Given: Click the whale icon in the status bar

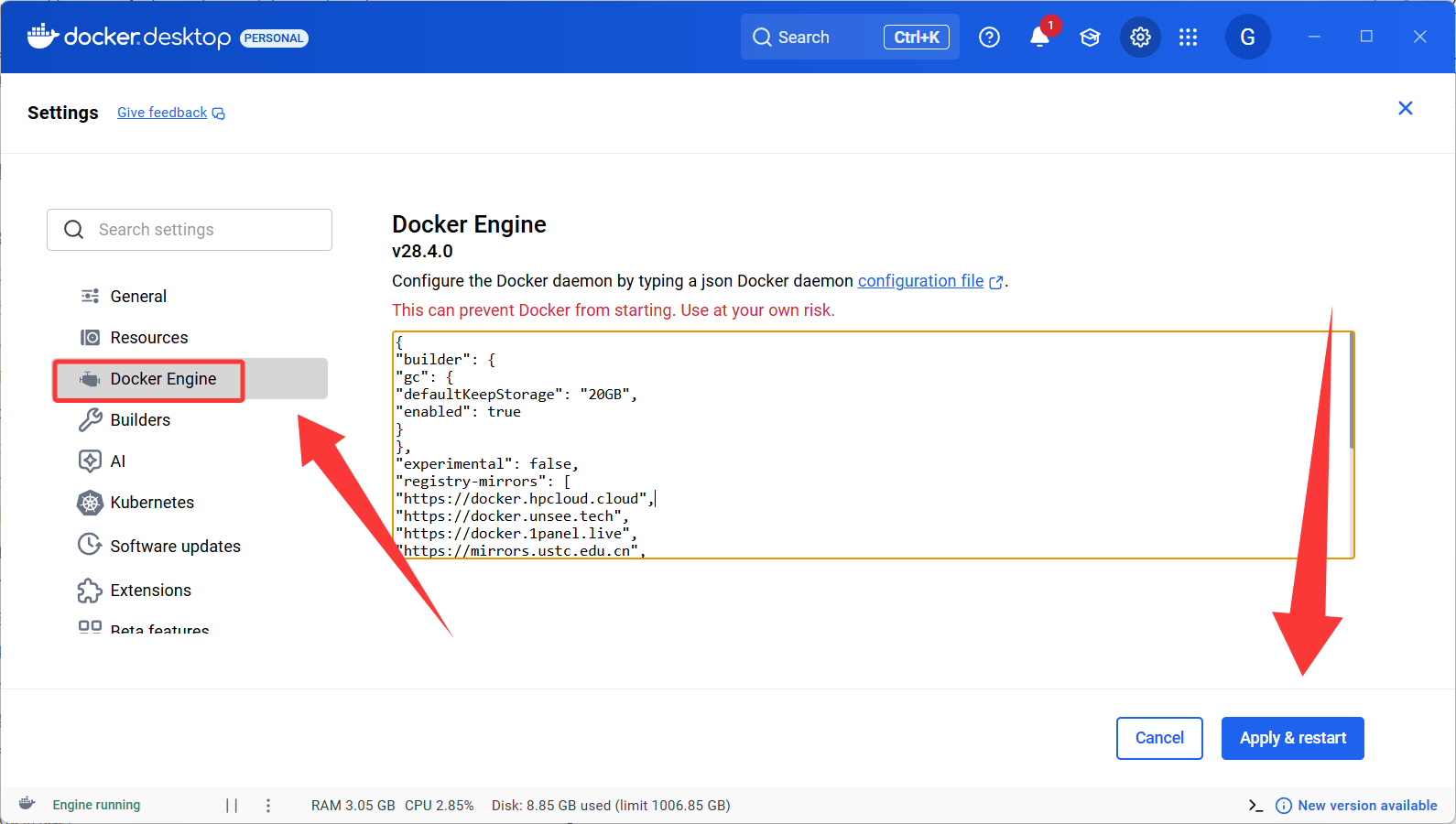Looking at the screenshot, I should click(x=27, y=804).
